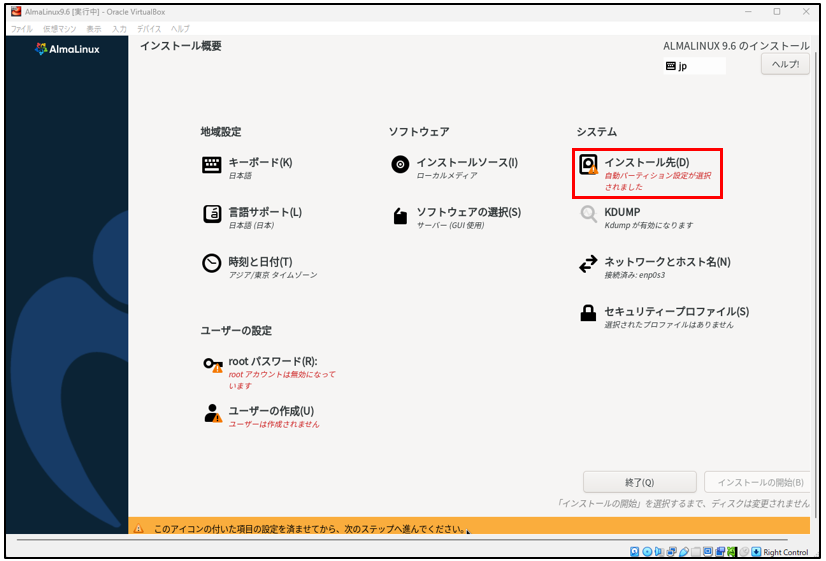Click the user icon for ユーザーの作成
This screenshot has width=826, height=561.
click(x=212, y=413)
